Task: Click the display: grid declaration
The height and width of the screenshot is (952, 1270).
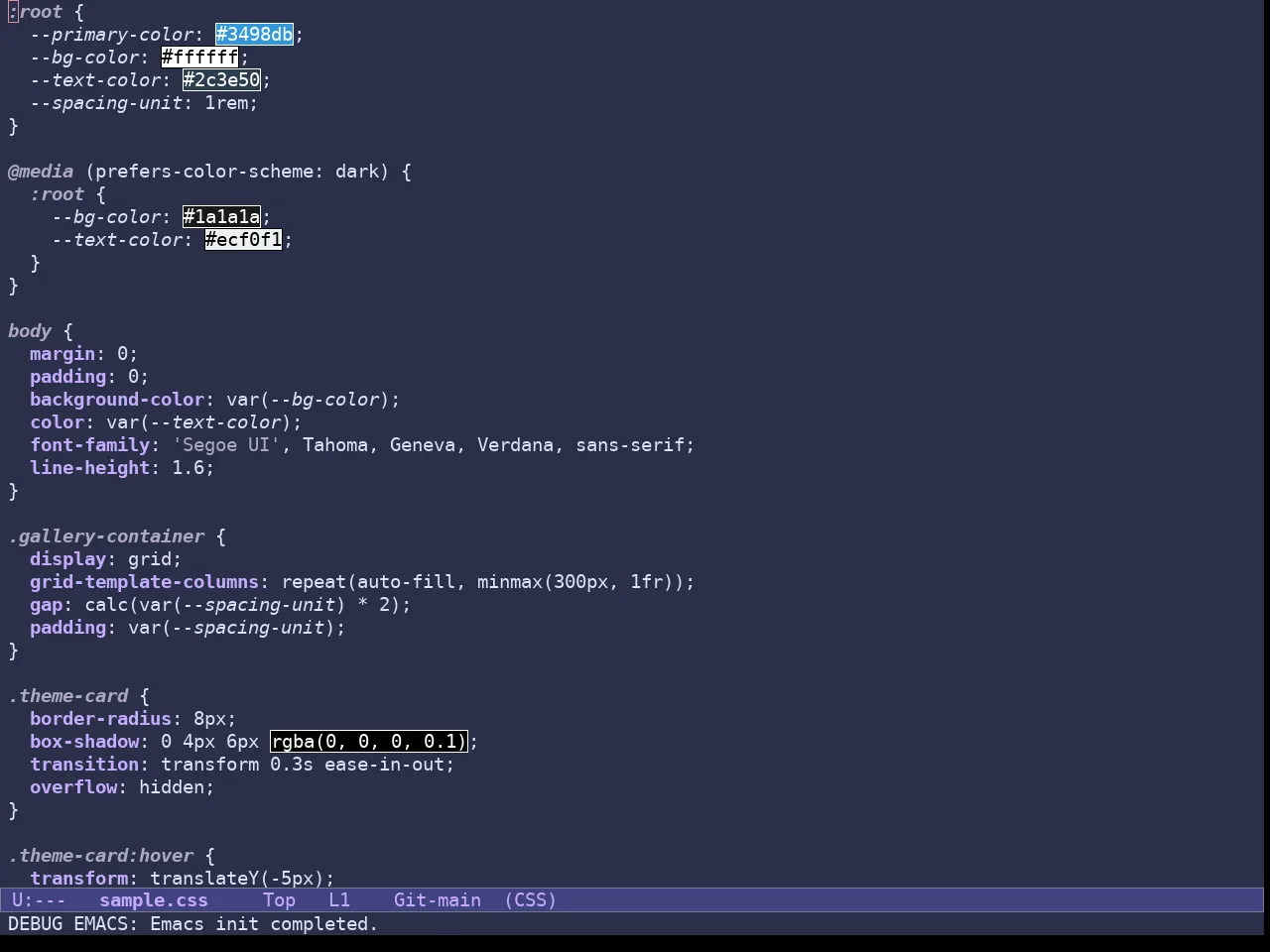Action: coord(106,559)
